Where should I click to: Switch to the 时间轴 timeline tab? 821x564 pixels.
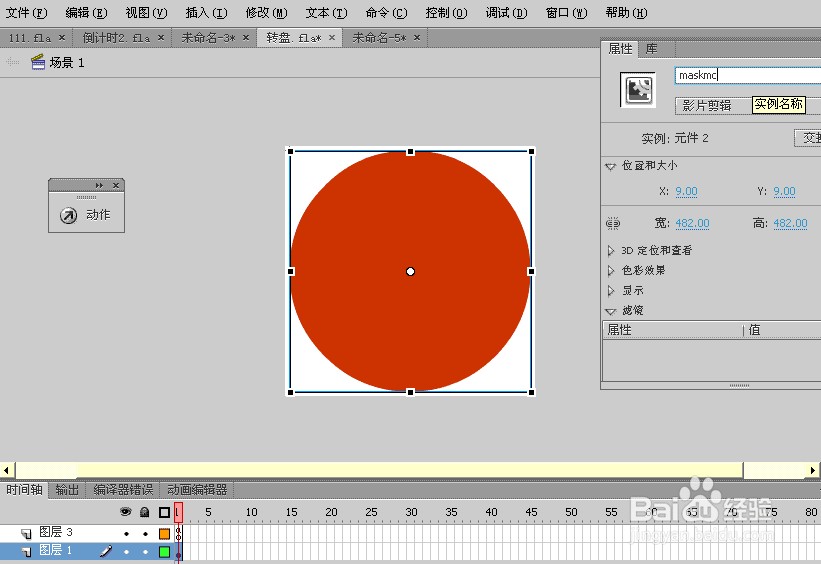click(x=24, y=490)
